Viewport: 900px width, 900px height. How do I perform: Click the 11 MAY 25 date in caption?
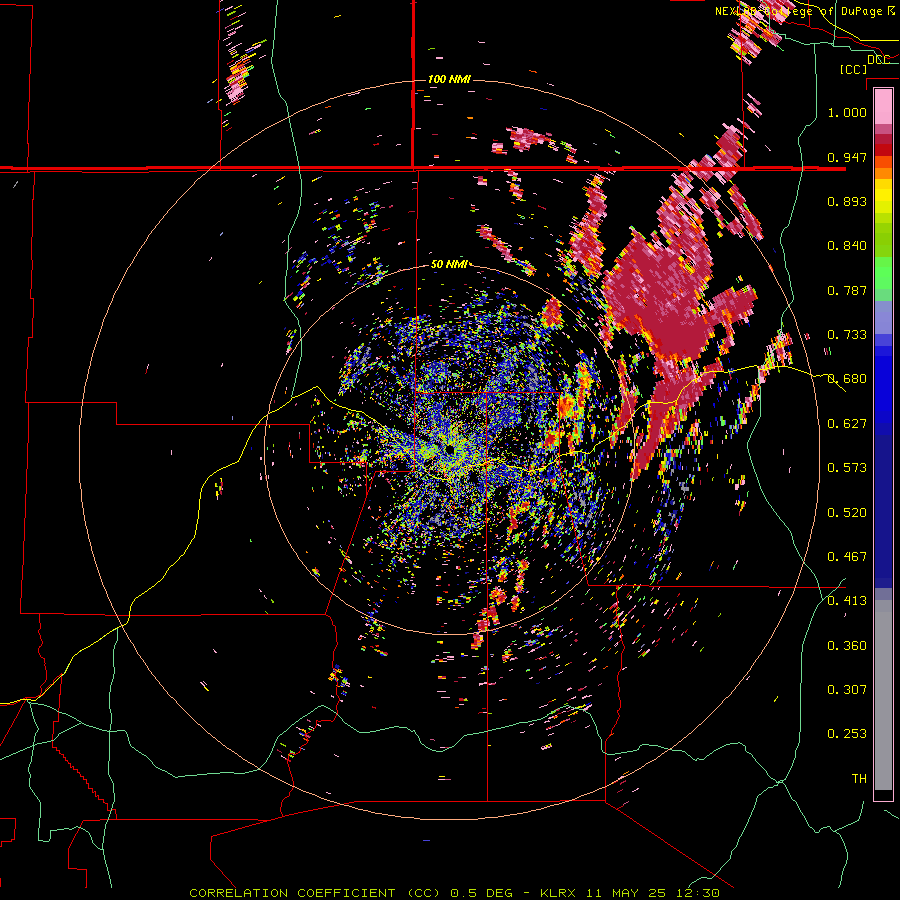point(626,893)
